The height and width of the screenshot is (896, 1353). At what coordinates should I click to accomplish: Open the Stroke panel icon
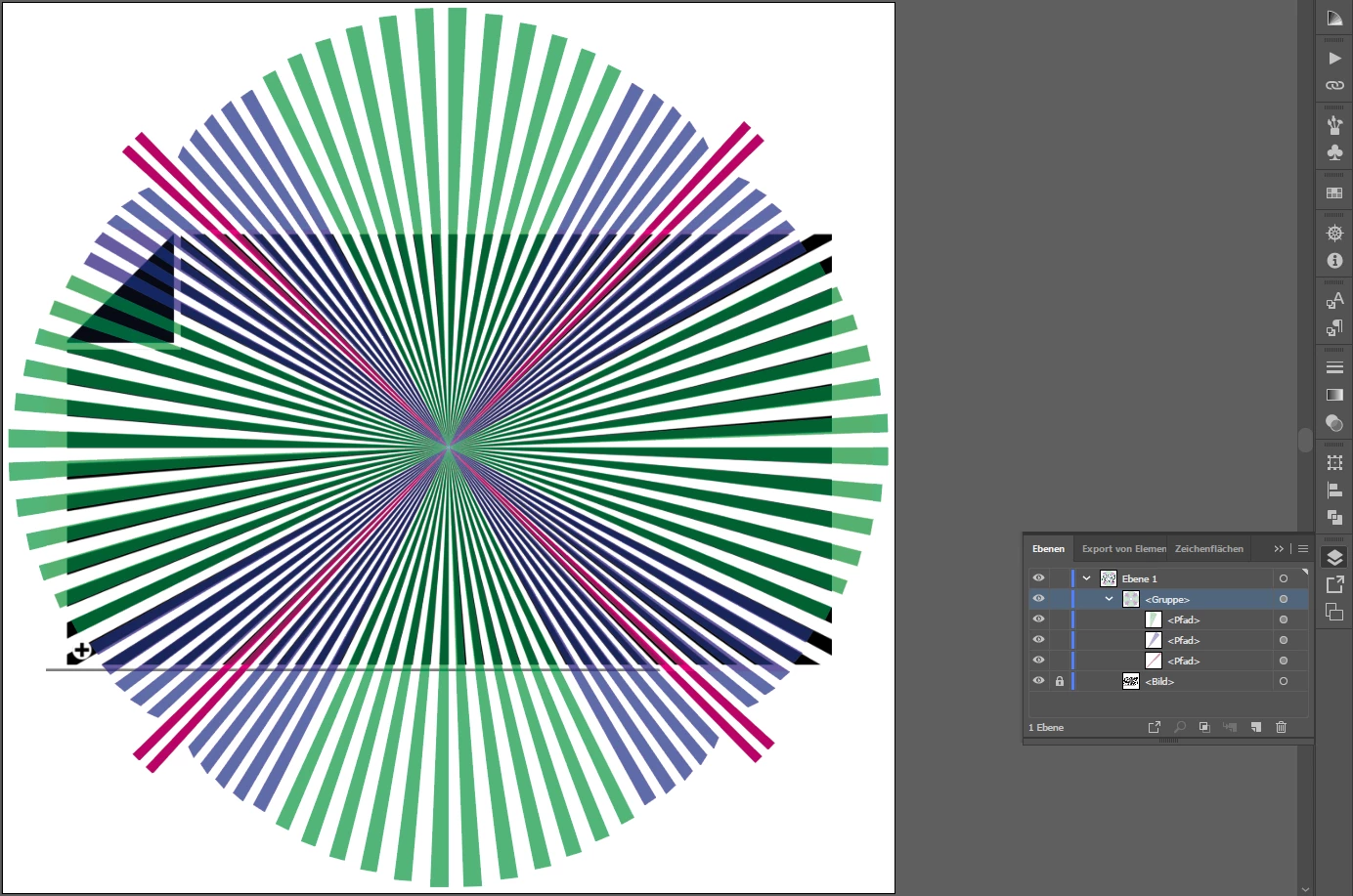point(1334,367)
